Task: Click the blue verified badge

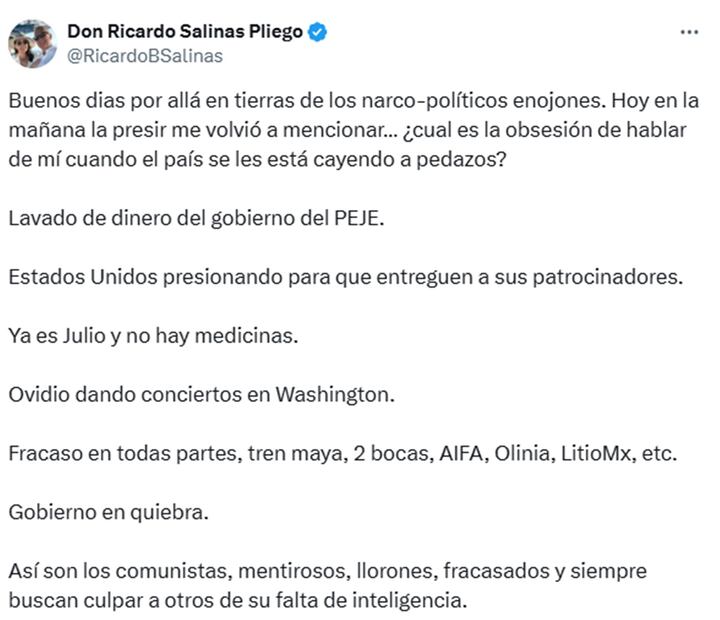Action: coord(318,32)
